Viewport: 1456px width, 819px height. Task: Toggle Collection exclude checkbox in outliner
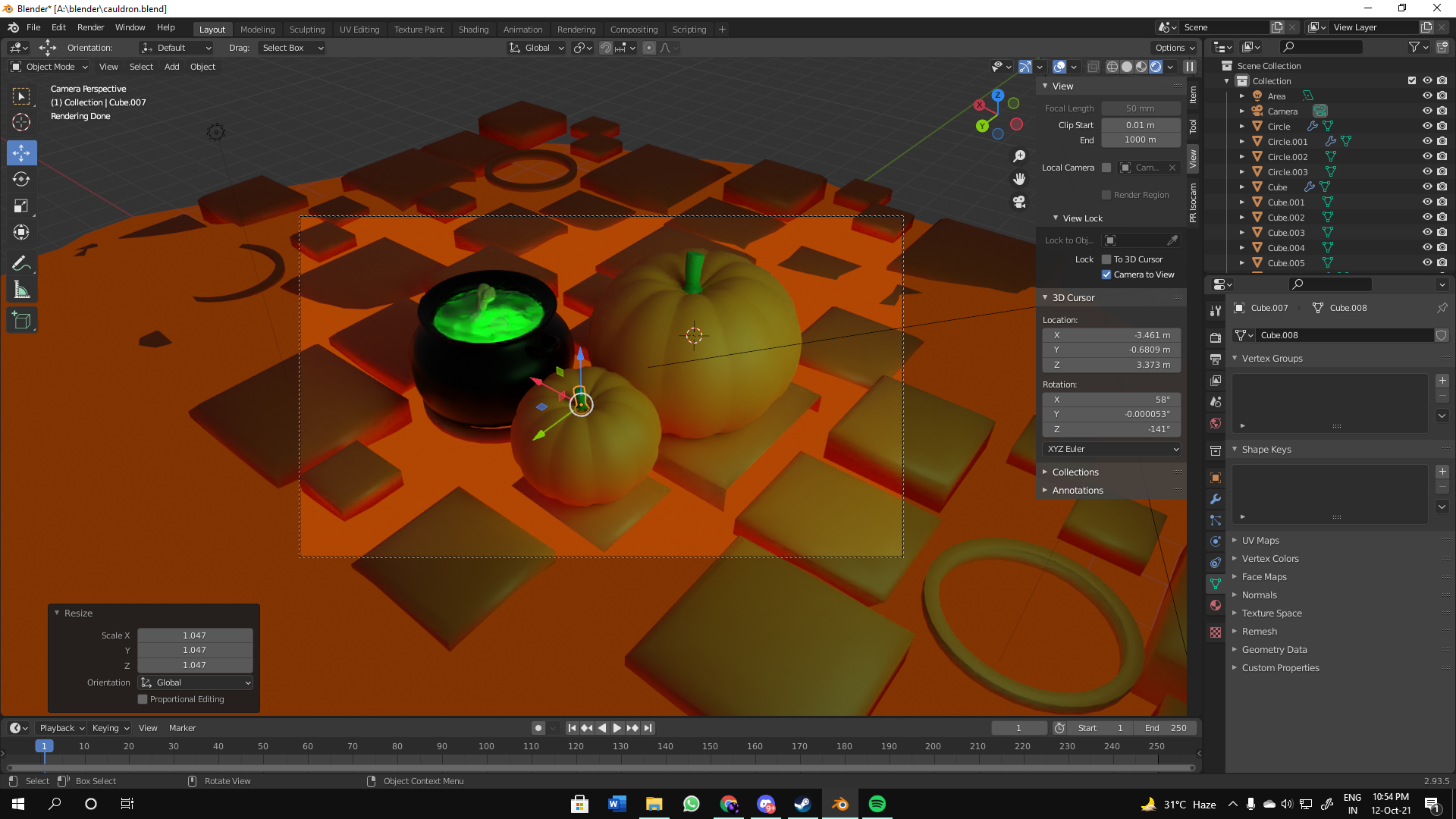[x=1412, y=80]
